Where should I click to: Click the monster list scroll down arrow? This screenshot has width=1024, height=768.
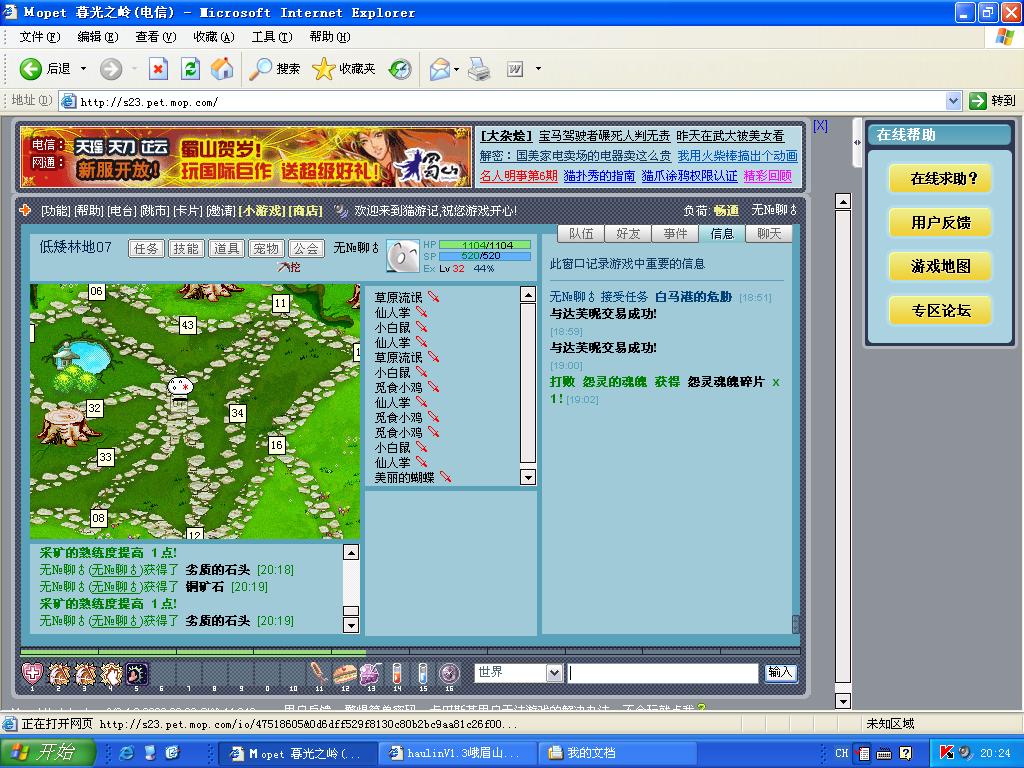pyautogui.click(x=528, y=477)
